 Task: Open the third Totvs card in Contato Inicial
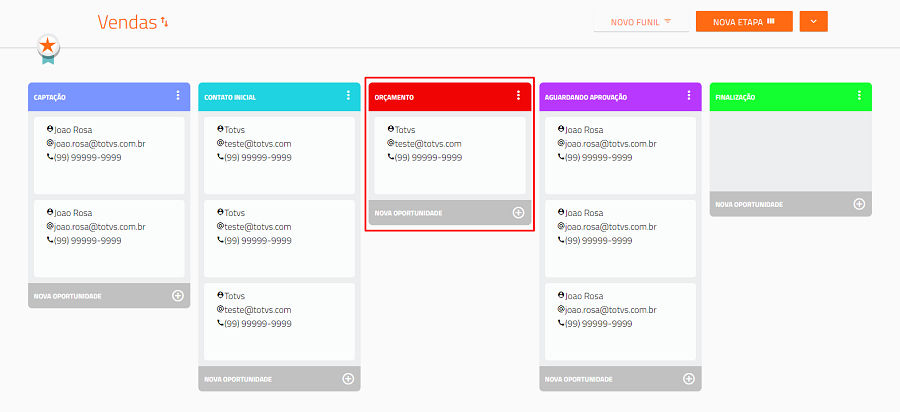point(280,322)
